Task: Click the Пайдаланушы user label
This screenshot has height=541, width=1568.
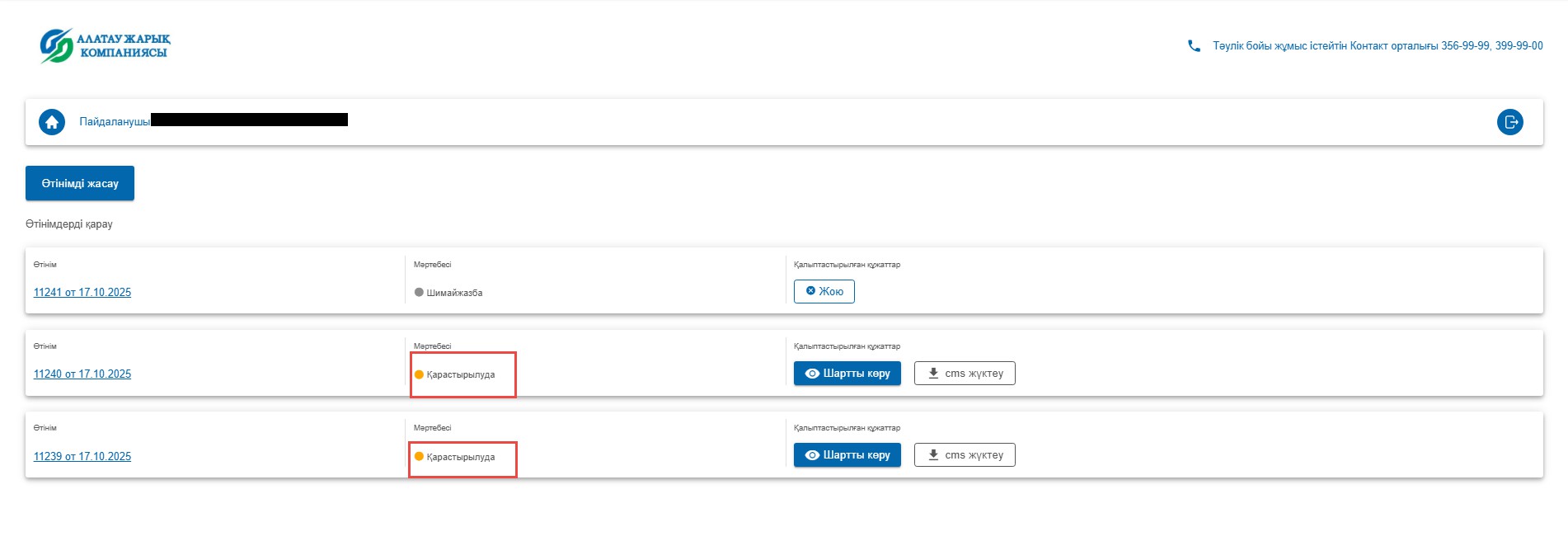Action: [115, 122]
